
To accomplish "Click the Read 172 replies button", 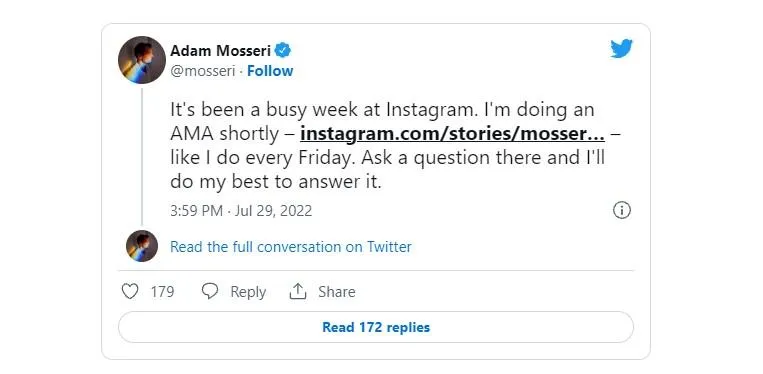I will [376, 327].
